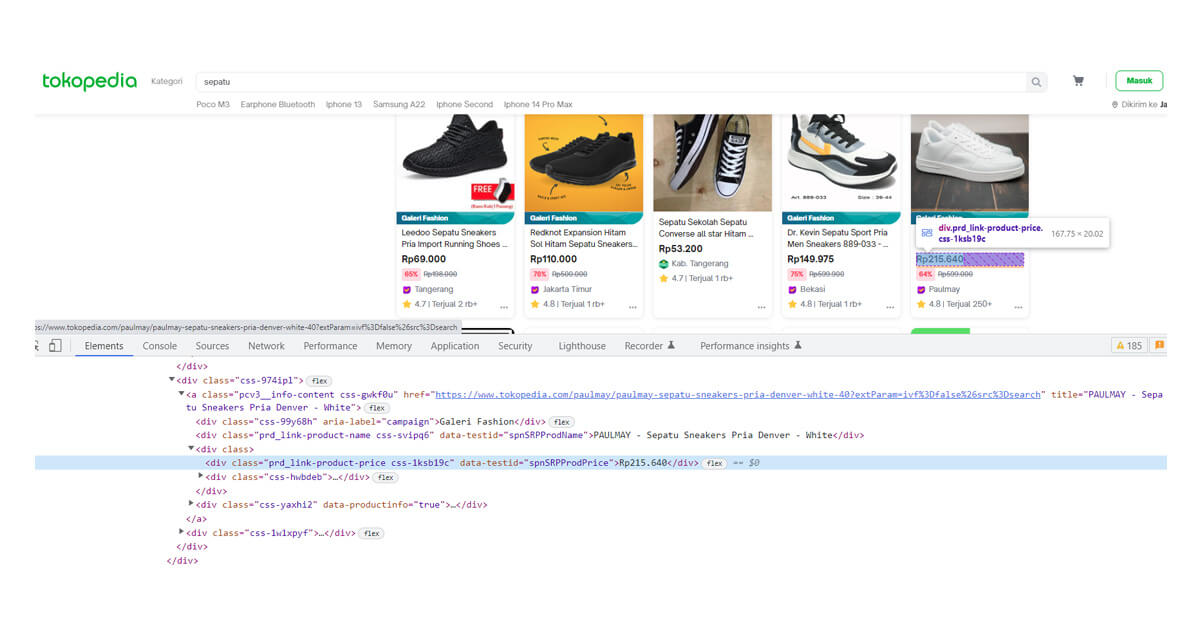Click the Iphone 14 Pro Max suggestion
1202x634 pixels.
(x=538, y=105)
